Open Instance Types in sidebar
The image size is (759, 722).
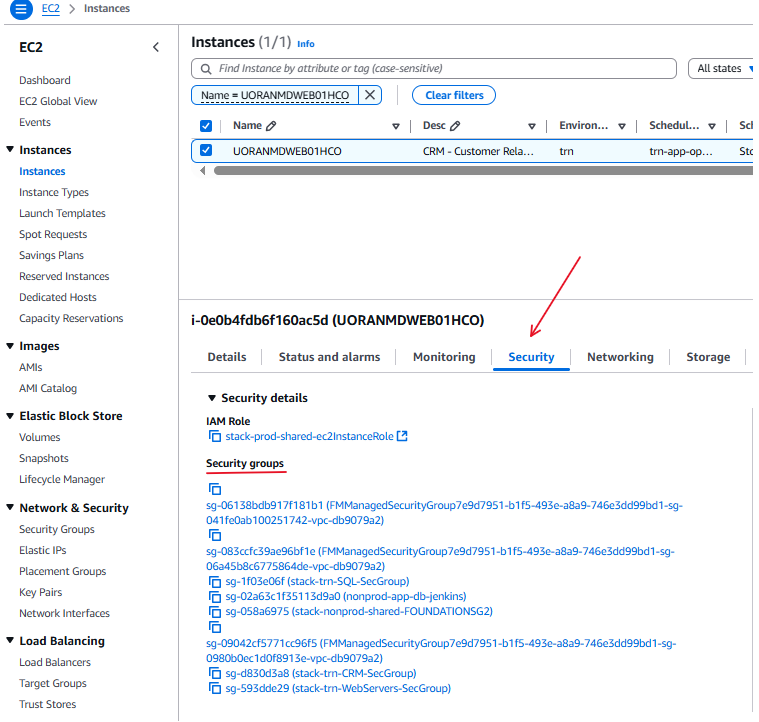tap(54, 192)
